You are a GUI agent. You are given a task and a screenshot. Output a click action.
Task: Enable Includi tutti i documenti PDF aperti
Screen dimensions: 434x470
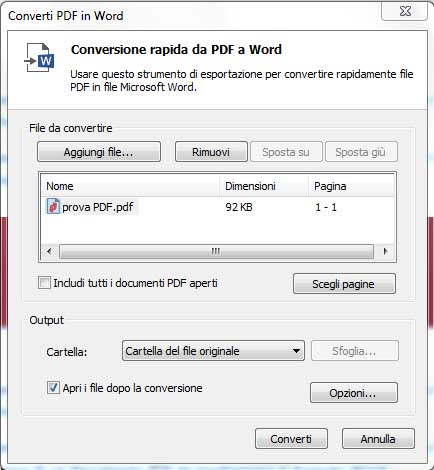tap(45, 283)
